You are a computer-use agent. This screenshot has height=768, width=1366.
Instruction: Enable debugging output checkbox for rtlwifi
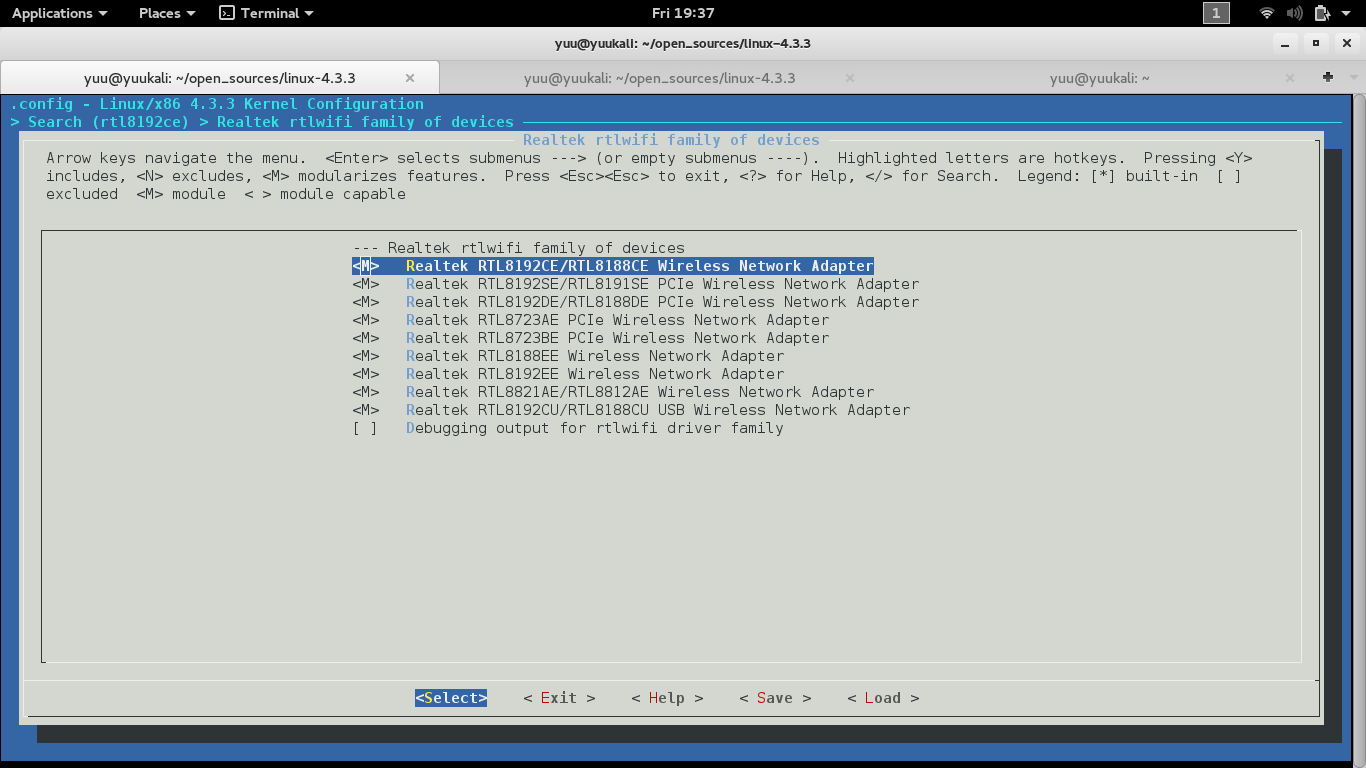point(366,428)
